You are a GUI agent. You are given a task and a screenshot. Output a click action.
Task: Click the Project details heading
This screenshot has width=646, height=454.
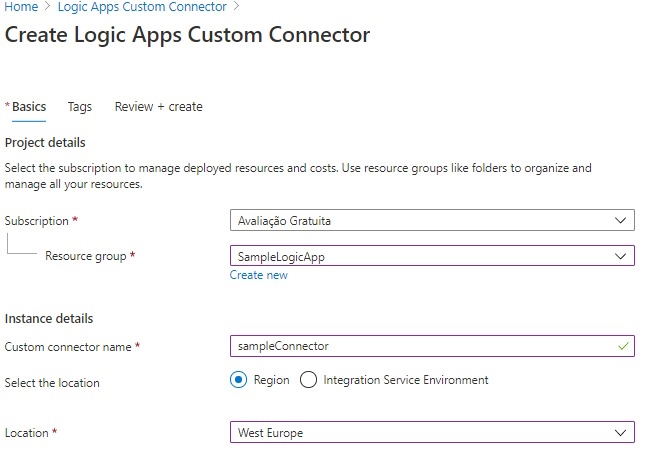pyautogui.click(x=45, y=143)
